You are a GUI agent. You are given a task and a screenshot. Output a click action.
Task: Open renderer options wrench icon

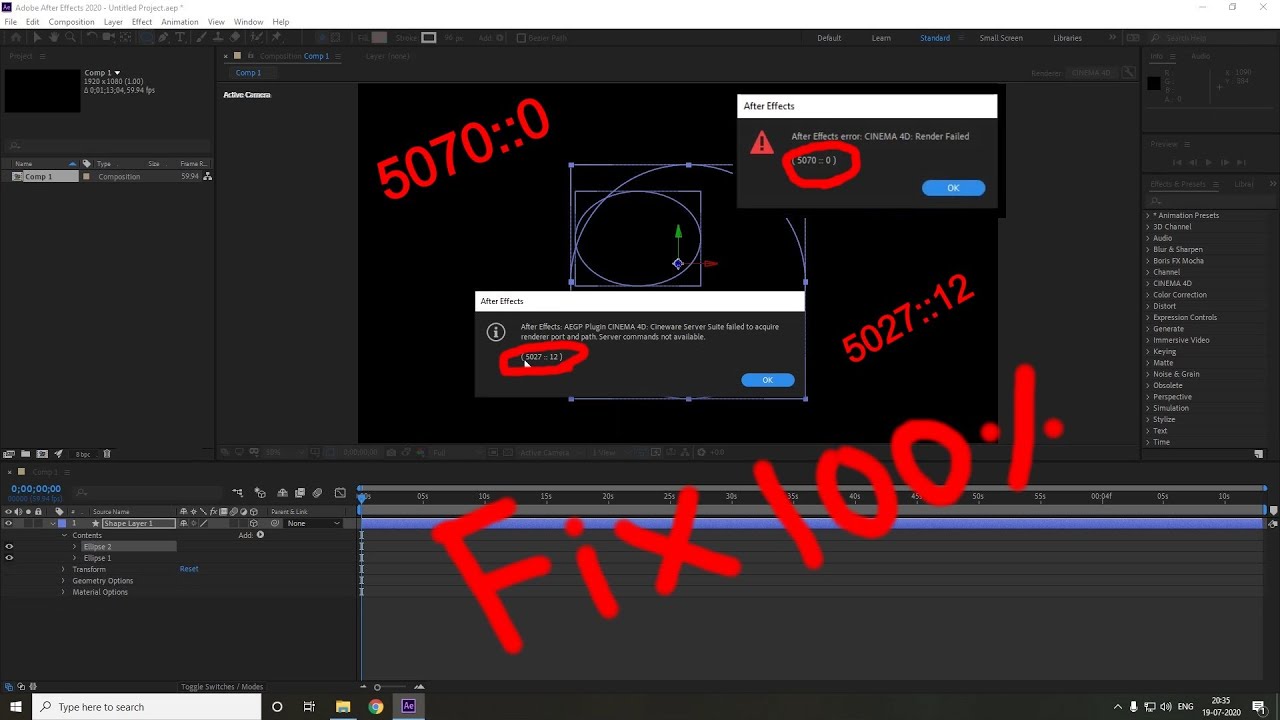click(x=1129, y=73)
